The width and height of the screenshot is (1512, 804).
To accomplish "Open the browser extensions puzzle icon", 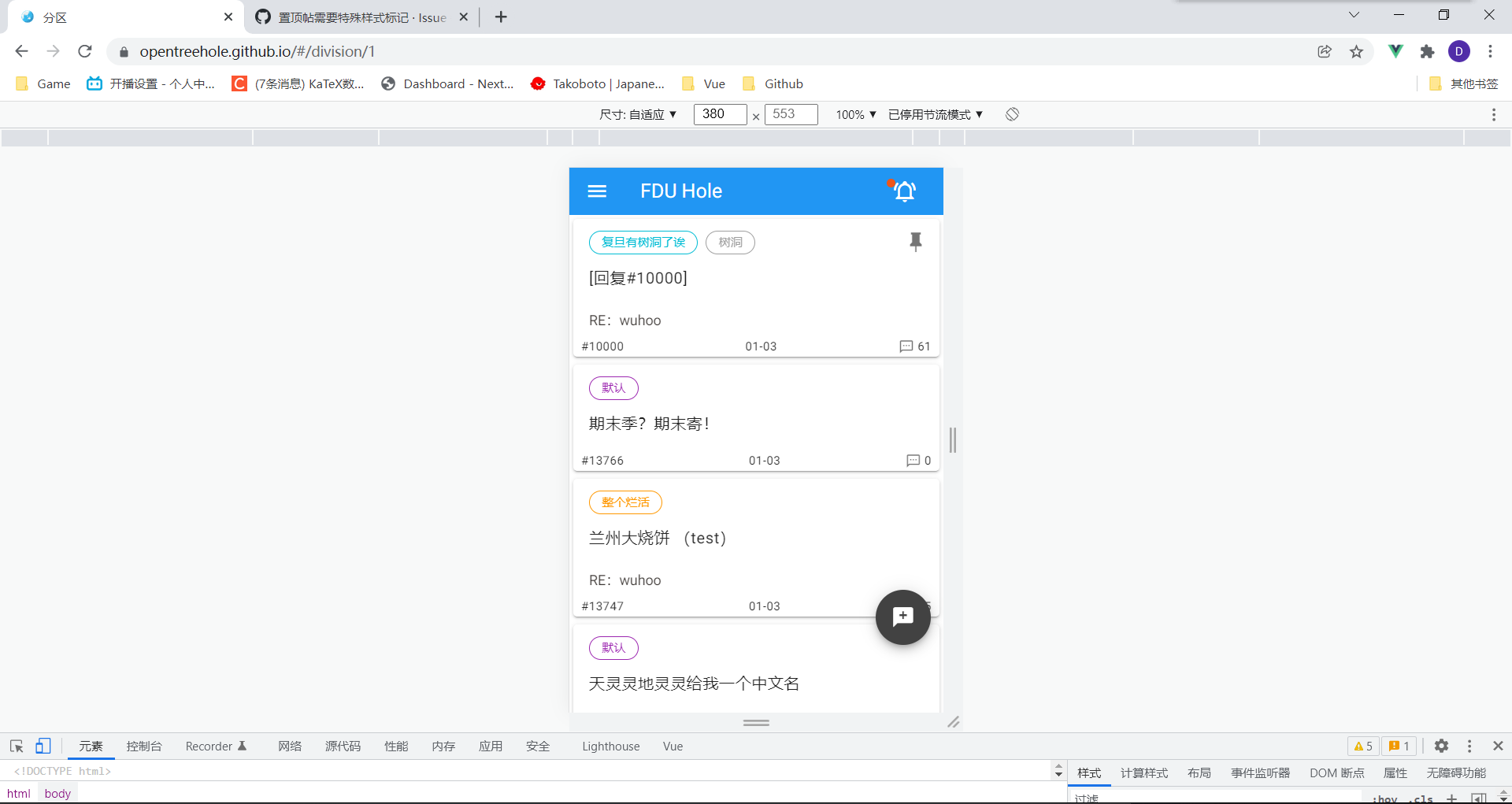I will click(x=1428, y=51).
